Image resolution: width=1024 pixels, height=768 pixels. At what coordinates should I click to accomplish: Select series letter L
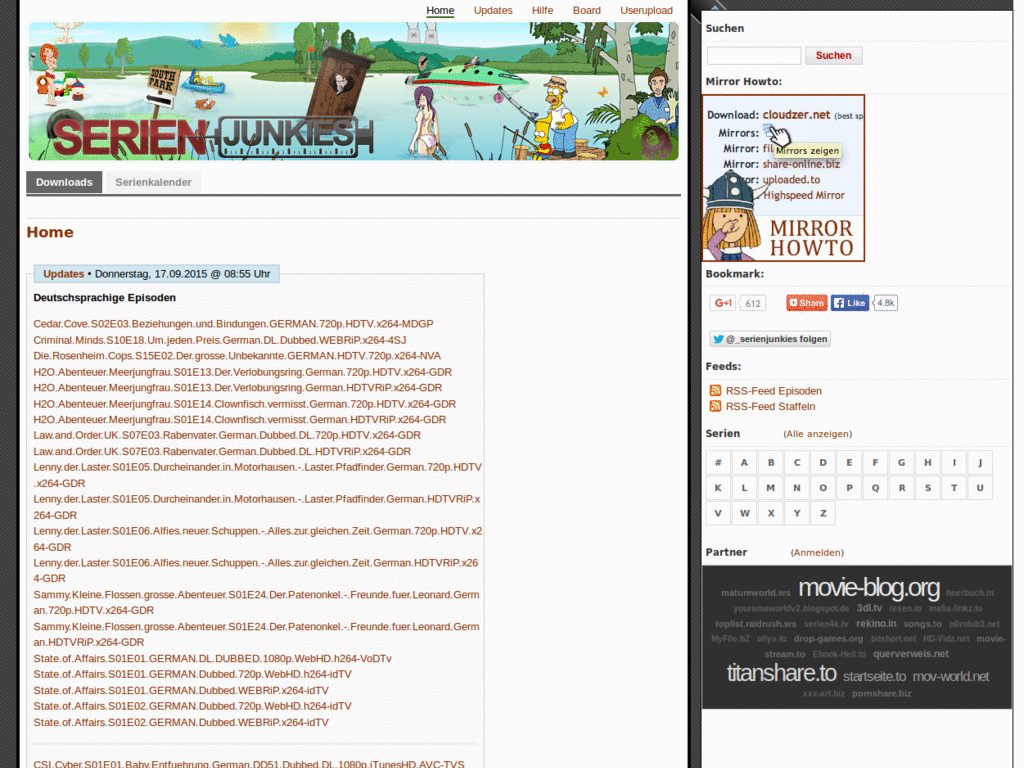coord(744,488)
